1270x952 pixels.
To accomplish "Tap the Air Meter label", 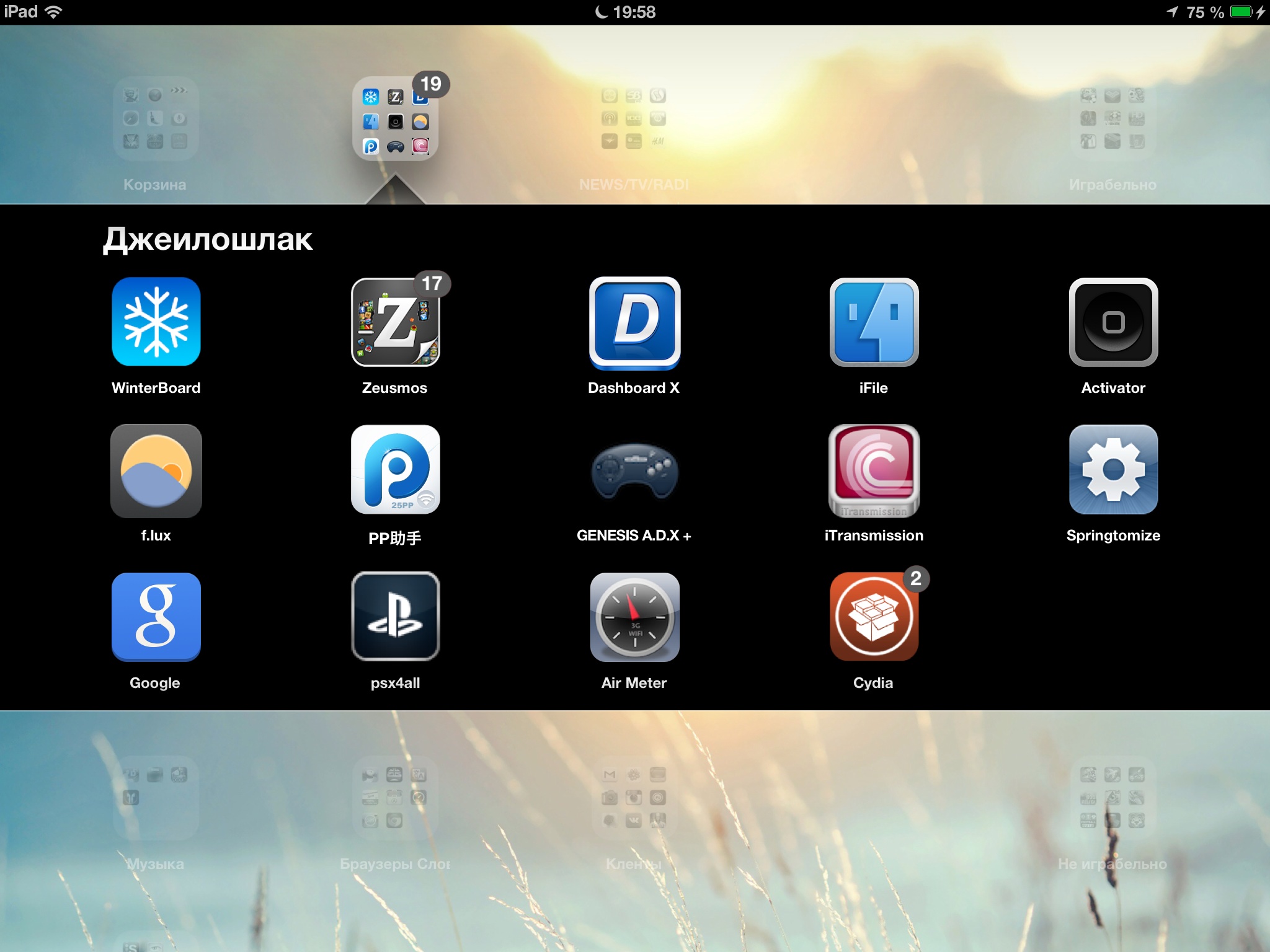I will 634,683.
